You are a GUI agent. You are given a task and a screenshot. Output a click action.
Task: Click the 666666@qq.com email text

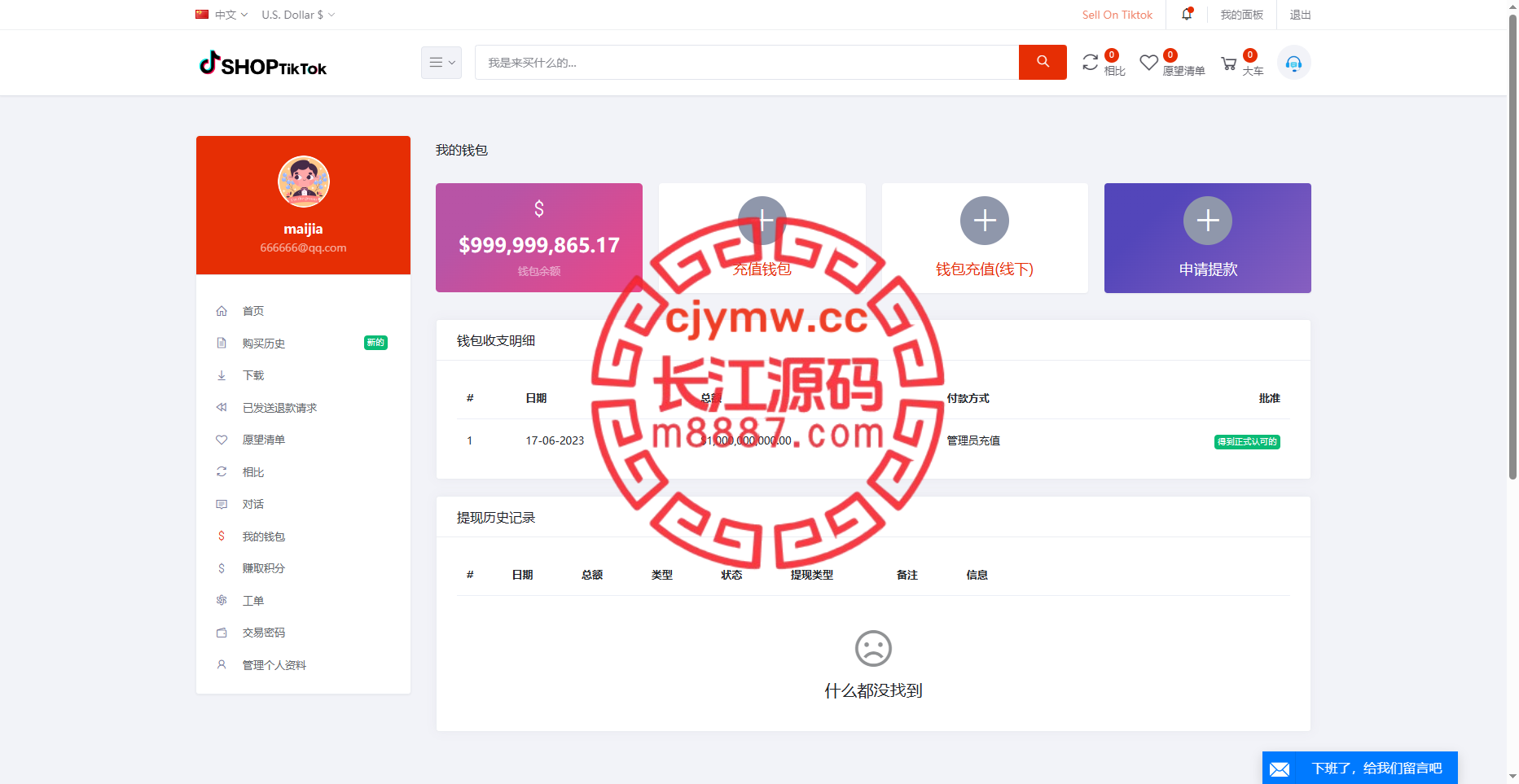click(x=303, y=247)
